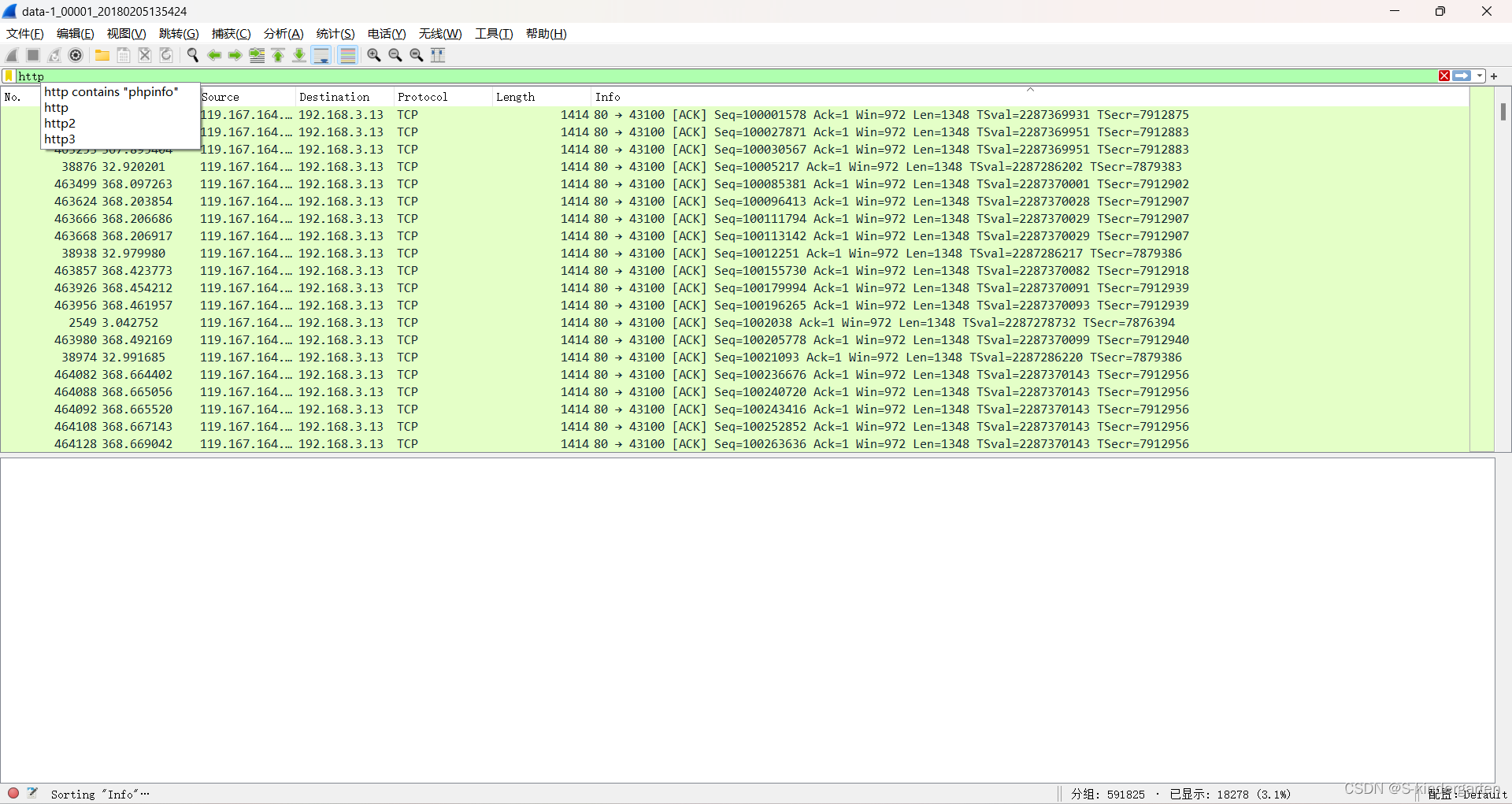Image resolution: width=1512 pixels, height=804 pixels.
Task: Click the capture file properties status icon
Action: pyautogui.click(x=33, y=793)
